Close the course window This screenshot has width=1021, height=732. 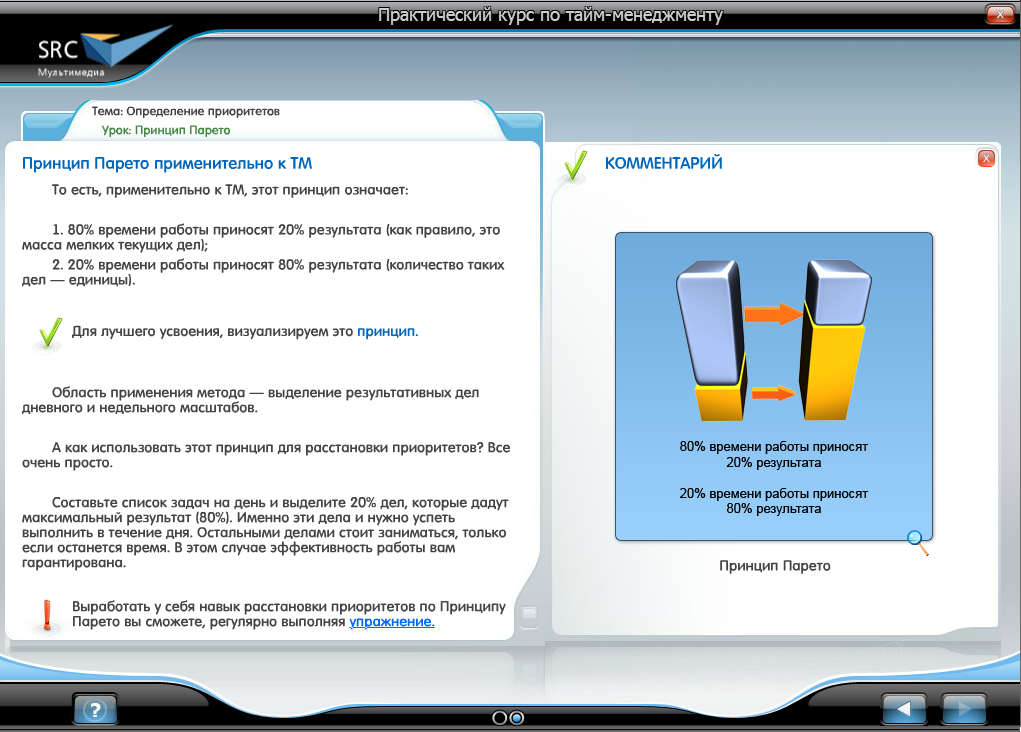(x=1000, y=14)
